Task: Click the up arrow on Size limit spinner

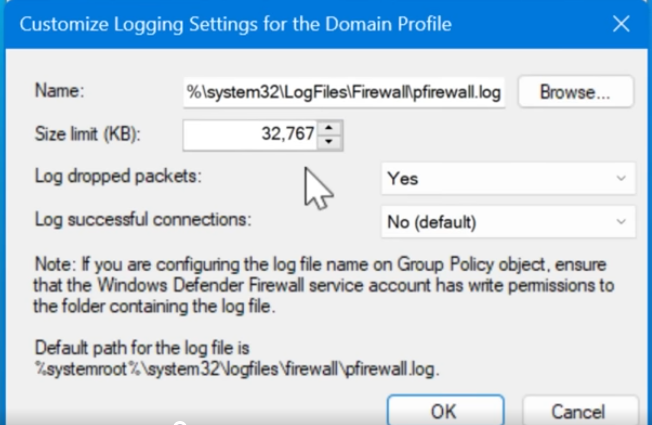Action: 331,127
